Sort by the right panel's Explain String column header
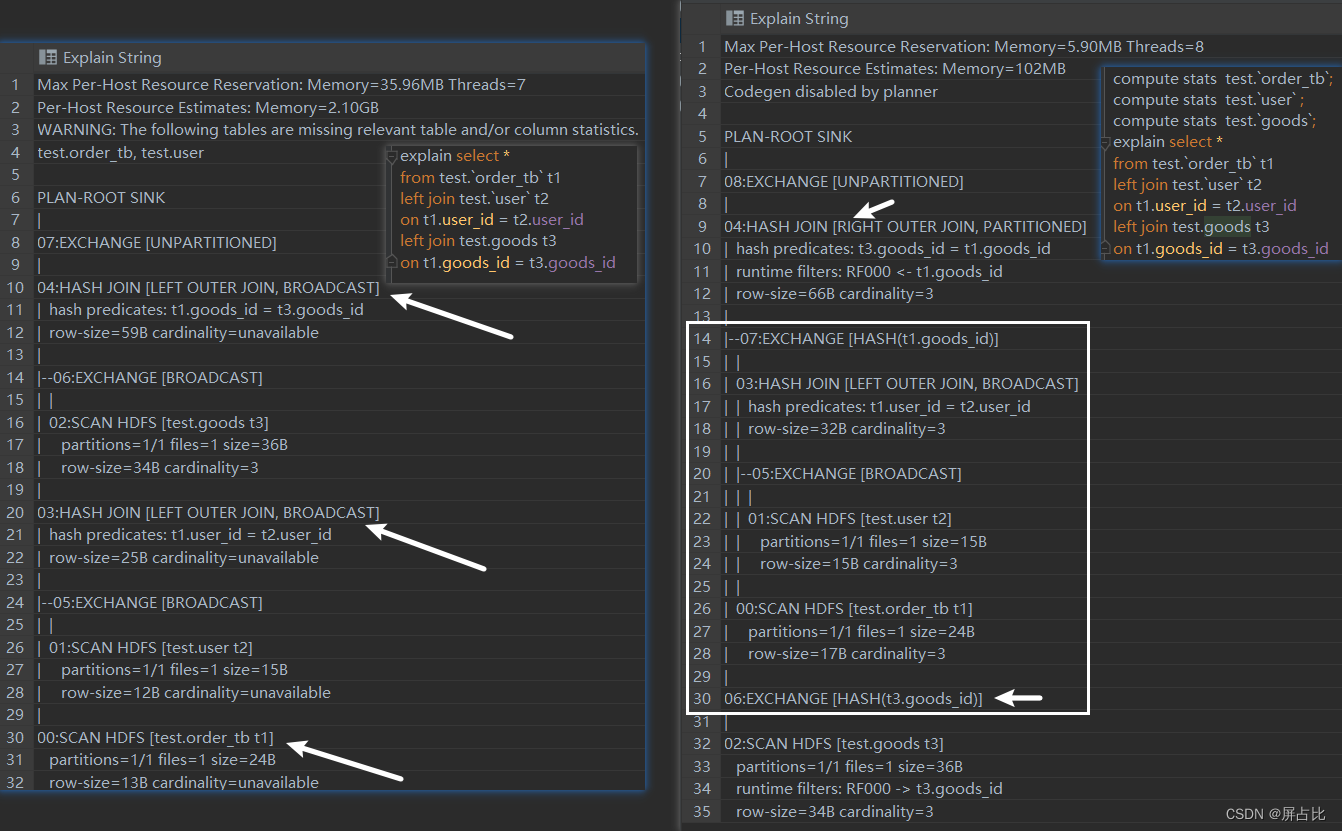The image size is (1342, 831). coord(799,18)
